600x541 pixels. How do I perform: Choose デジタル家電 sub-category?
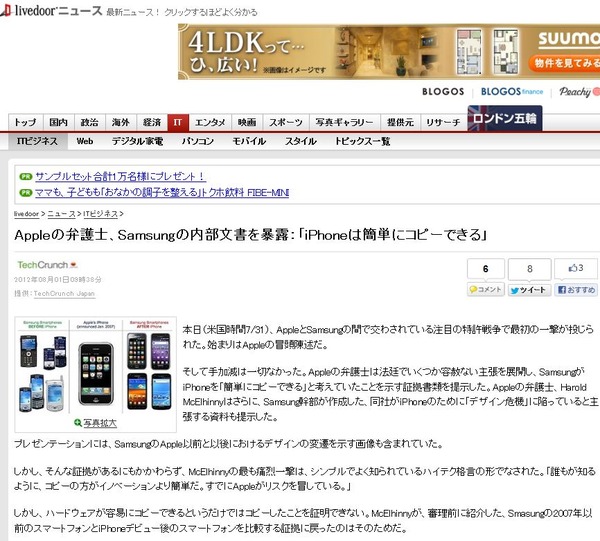[137, 141]
